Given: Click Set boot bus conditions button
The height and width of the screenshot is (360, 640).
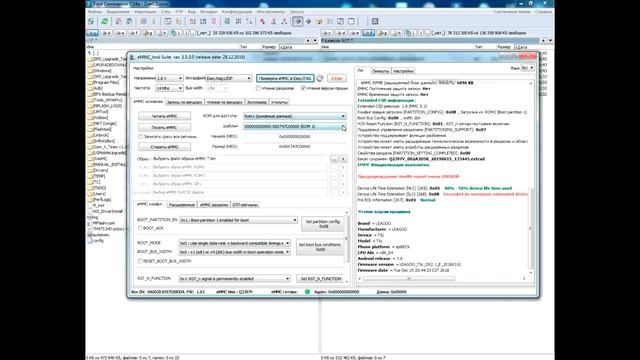Looking at the screenshot, I should coord(320,247).
